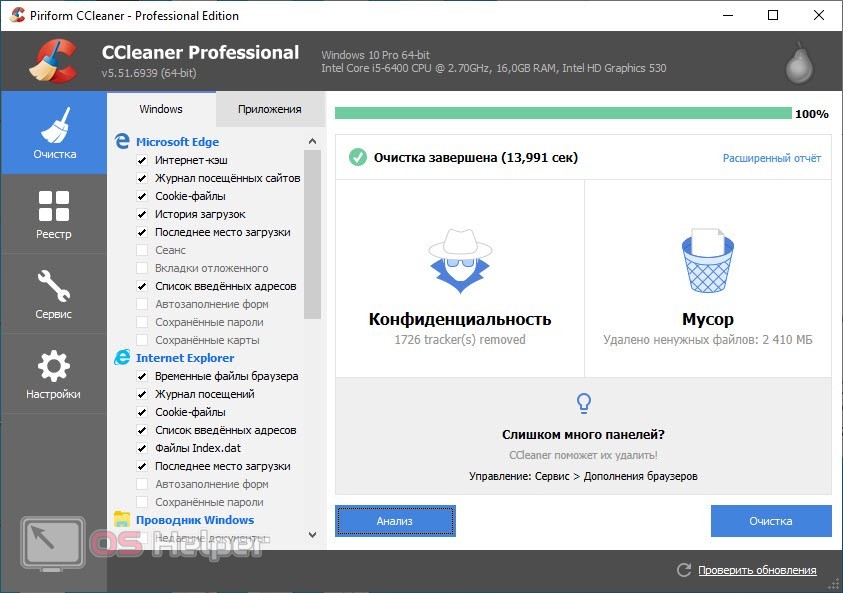Click 'Очистка завершена (13,991 сек)' status text
This screenshot has height=593, width=843.
(x=476, y=158)
